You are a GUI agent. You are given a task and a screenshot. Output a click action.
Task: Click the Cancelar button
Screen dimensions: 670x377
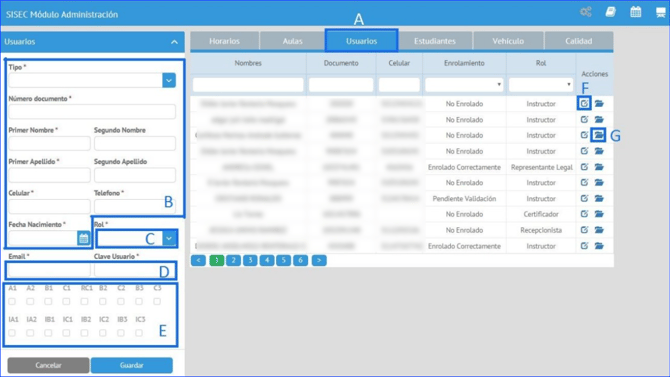(48, 365)
